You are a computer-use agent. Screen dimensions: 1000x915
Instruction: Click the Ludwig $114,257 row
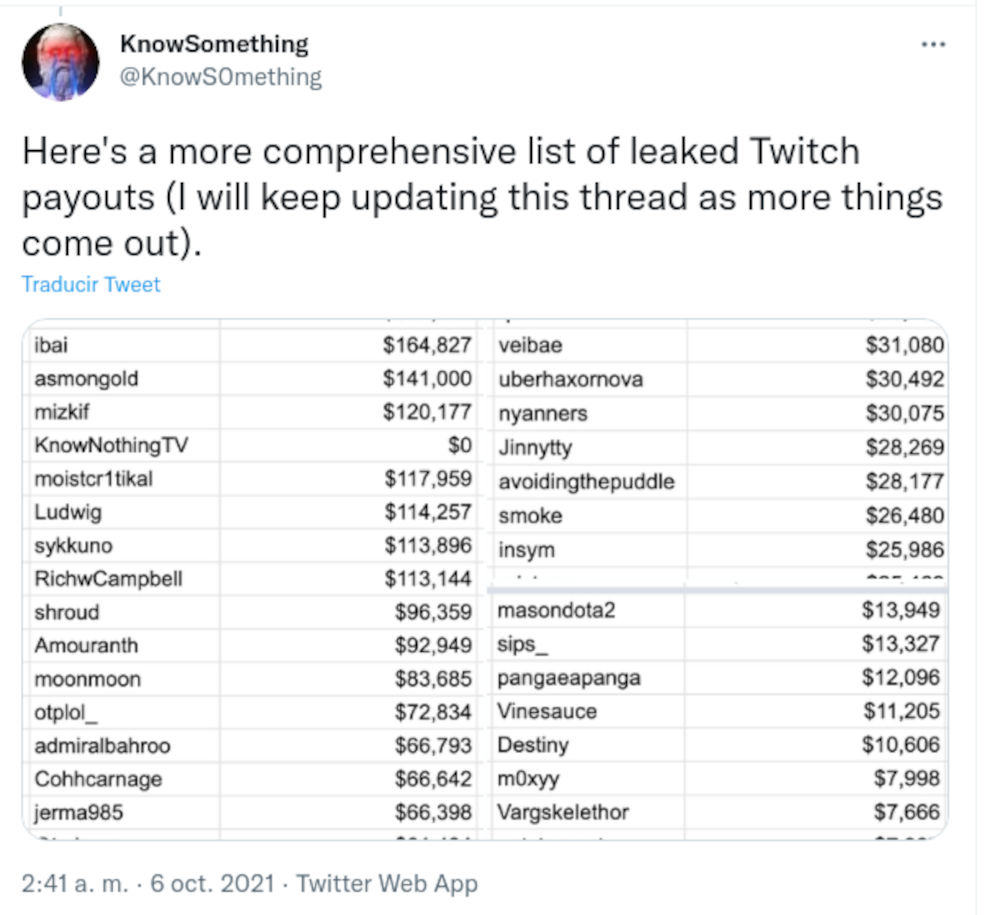(250, 513)
